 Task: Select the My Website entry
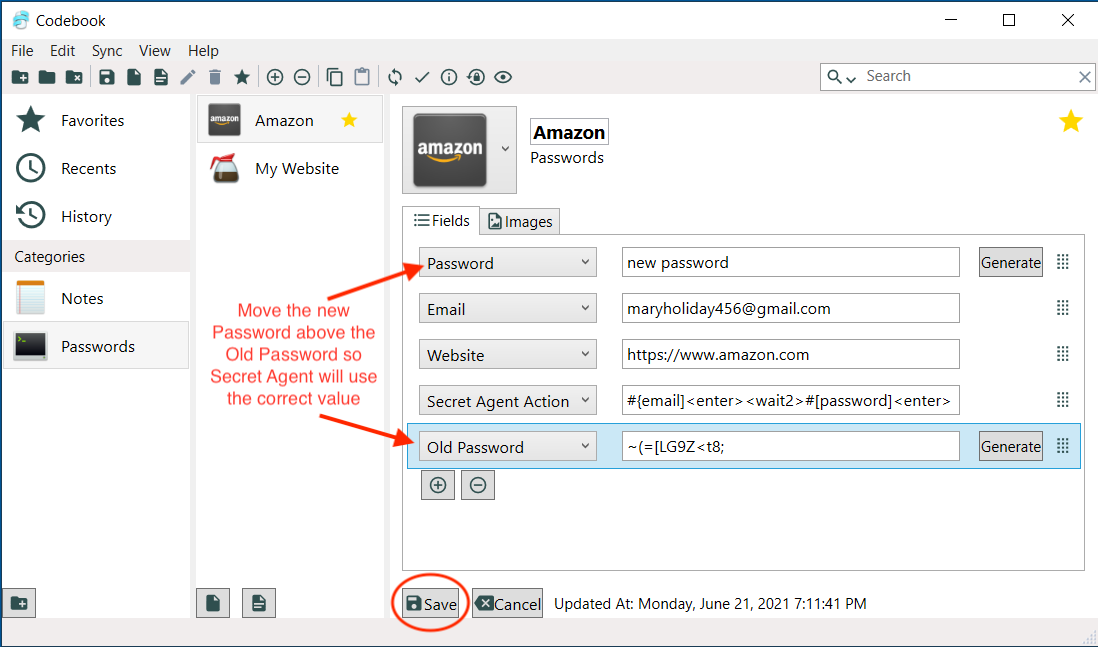point(290,168)
